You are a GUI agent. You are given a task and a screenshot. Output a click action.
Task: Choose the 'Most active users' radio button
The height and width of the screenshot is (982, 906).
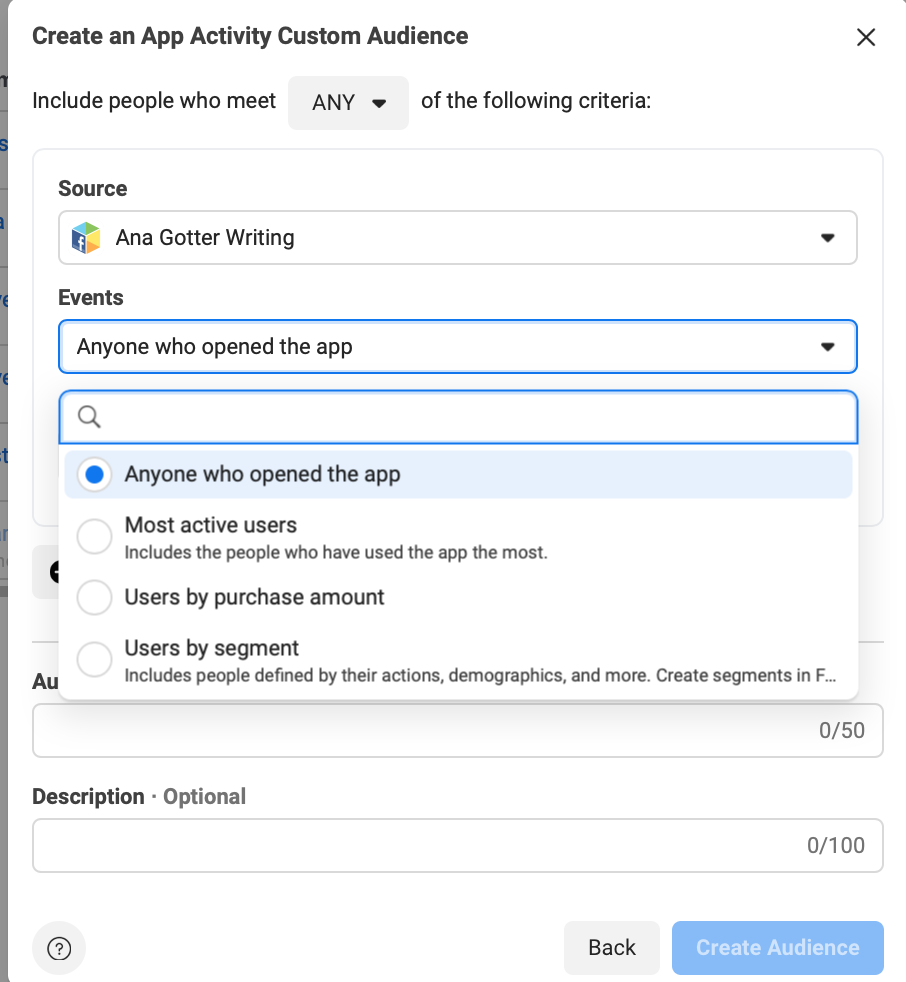(x=95, y=537)
